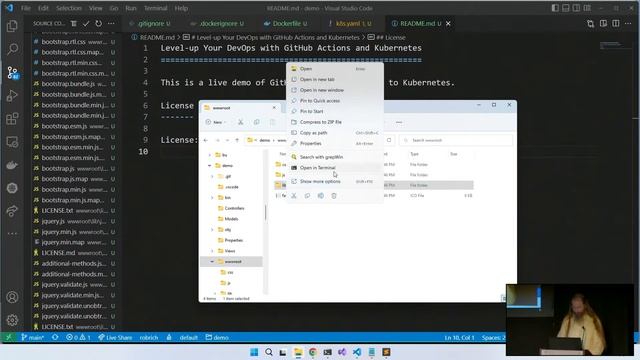Open the Selection menu in menu bar
640x360 pixels.
coord(69,8)
